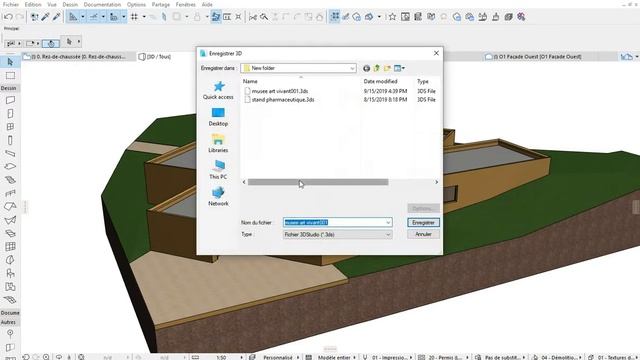Select the Roof tool in toolbox
640x360 pixels.
10,207
